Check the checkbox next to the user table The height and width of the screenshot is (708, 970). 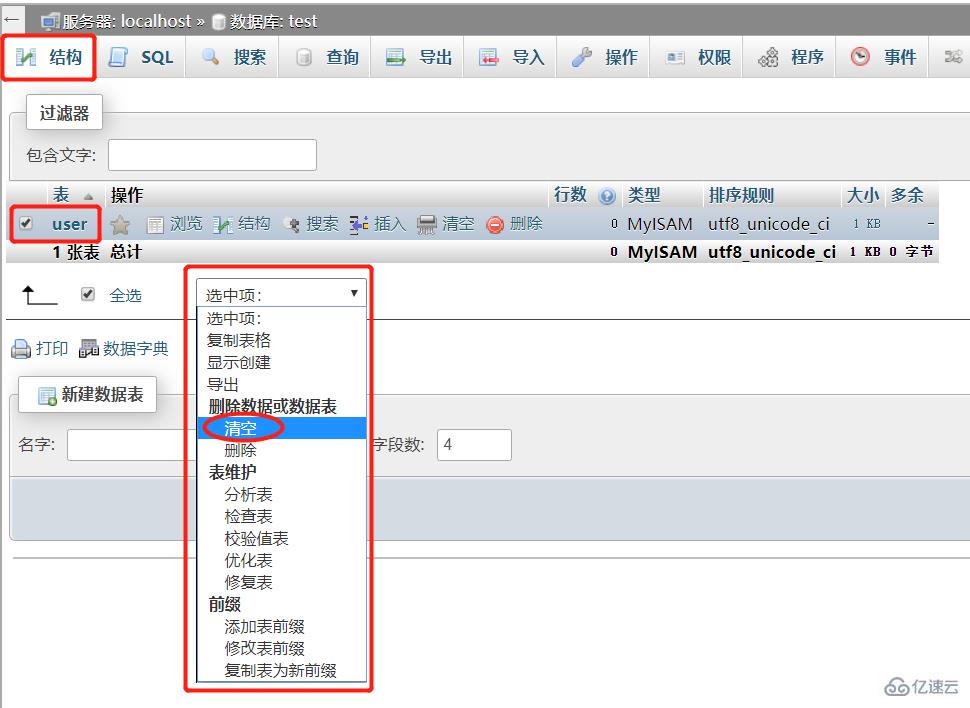point(26,223)
